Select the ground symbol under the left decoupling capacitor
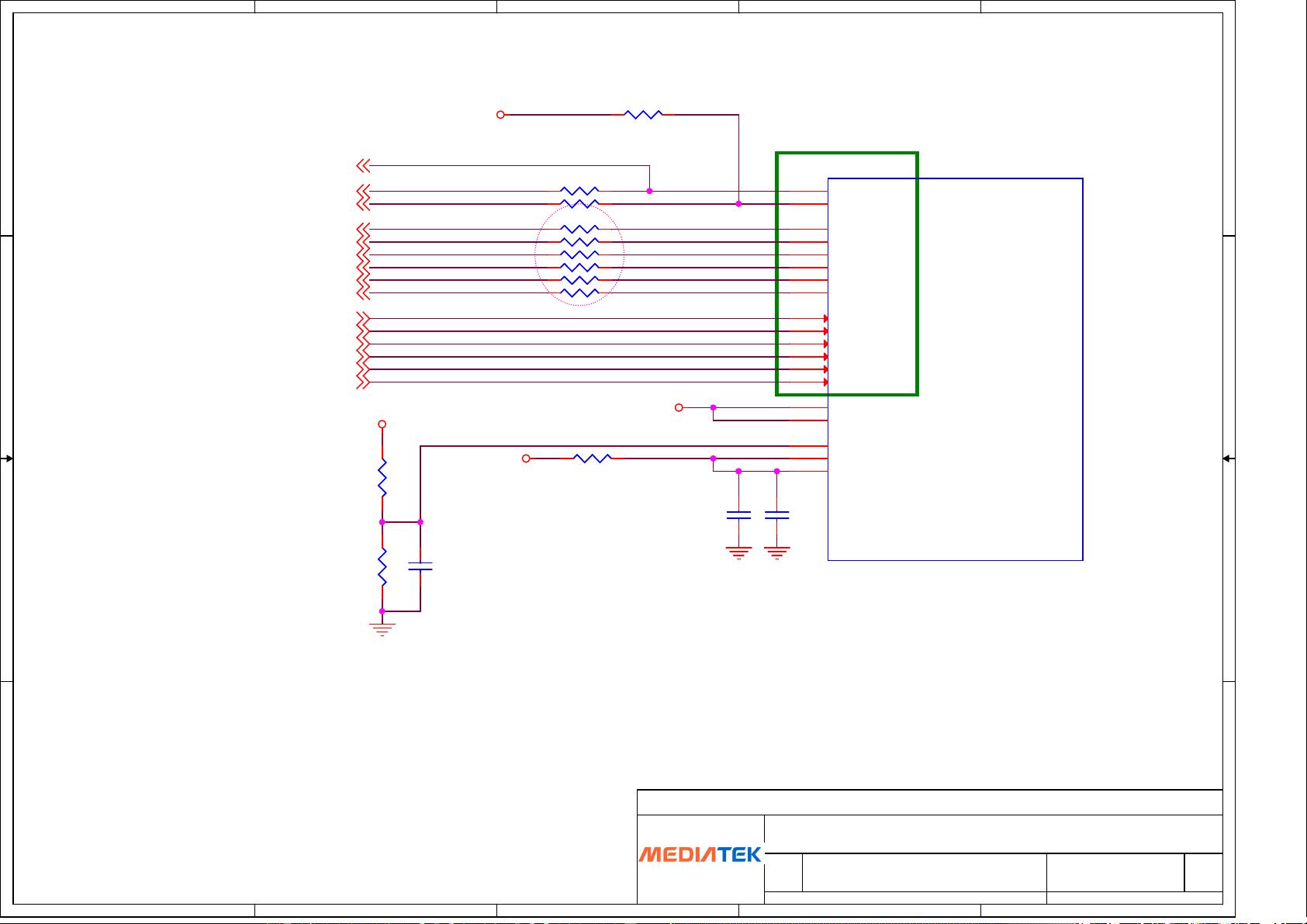Screen dimensions: 1307x924 point(738,552)
